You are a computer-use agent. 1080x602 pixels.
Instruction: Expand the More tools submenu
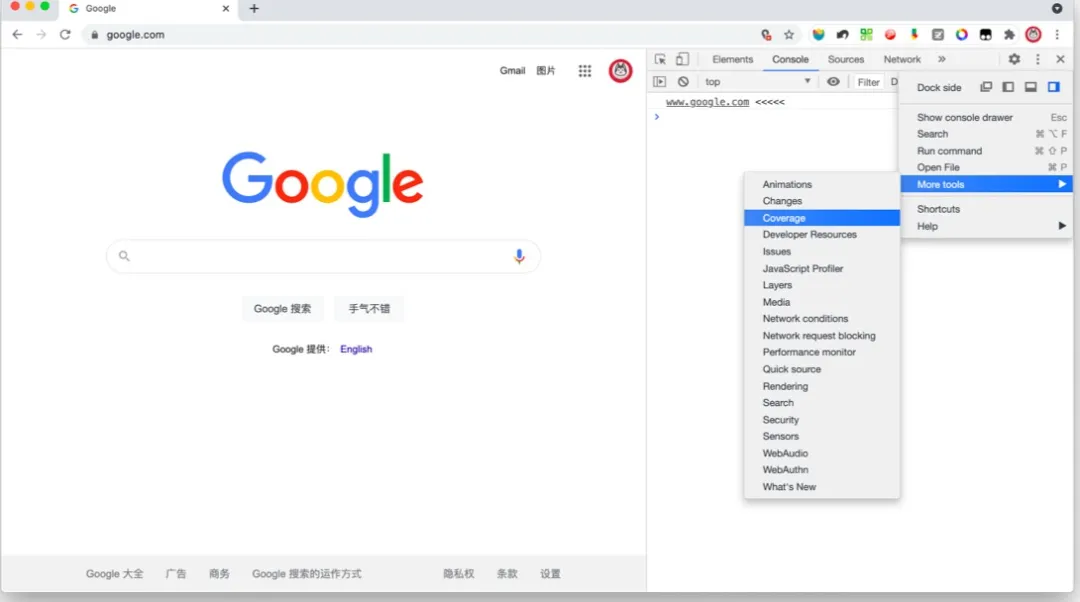pos(986,184)
